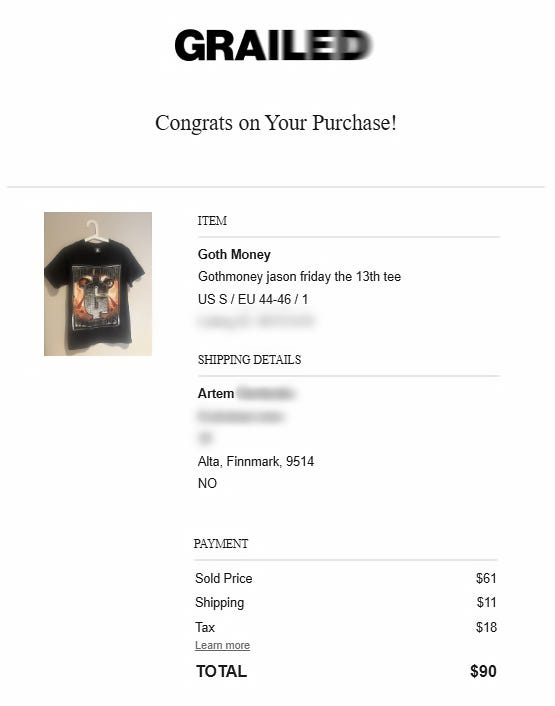Click the Grailed logo at top
Image resolution: width=555 pixels, height=706 pixels.
273,45
